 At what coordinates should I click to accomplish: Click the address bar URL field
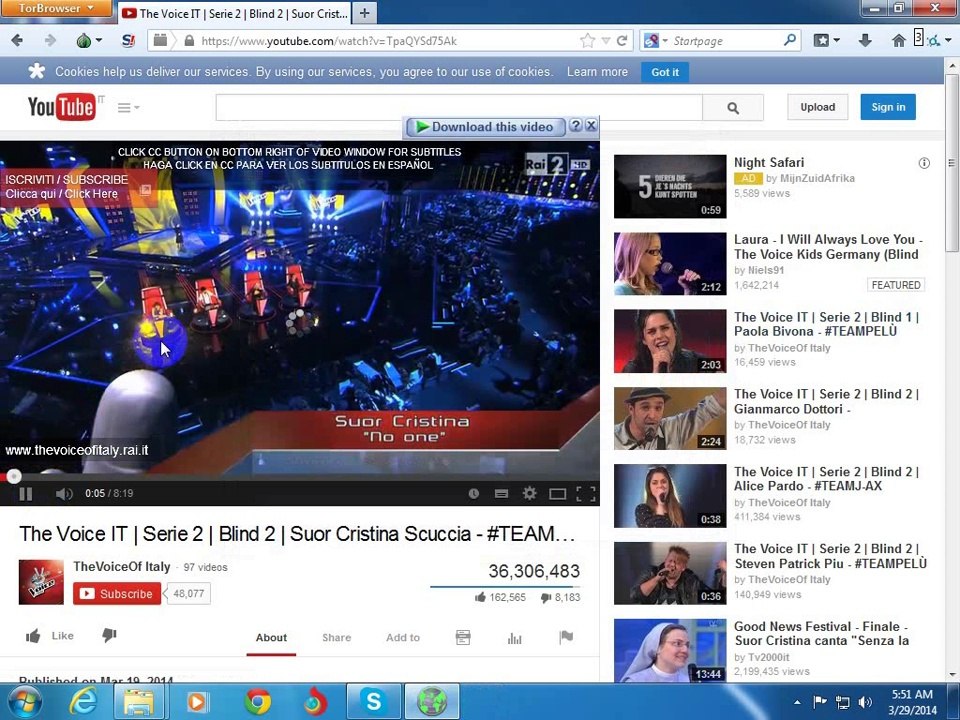380,41
